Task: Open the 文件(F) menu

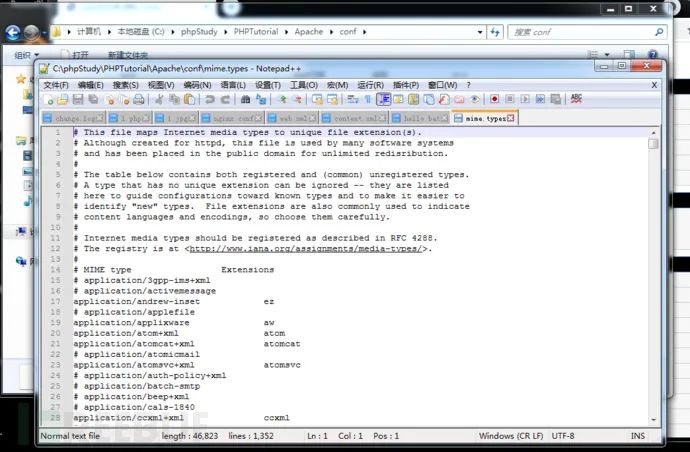Action: 56,85
